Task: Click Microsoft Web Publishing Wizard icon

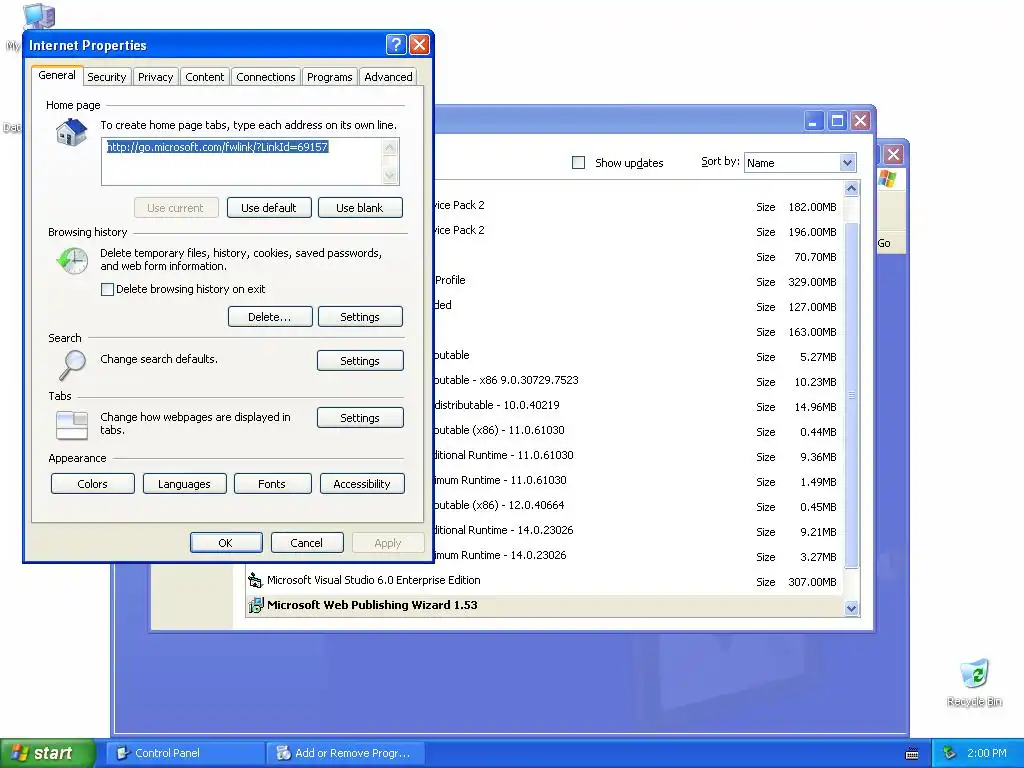Action: point(255,605)
